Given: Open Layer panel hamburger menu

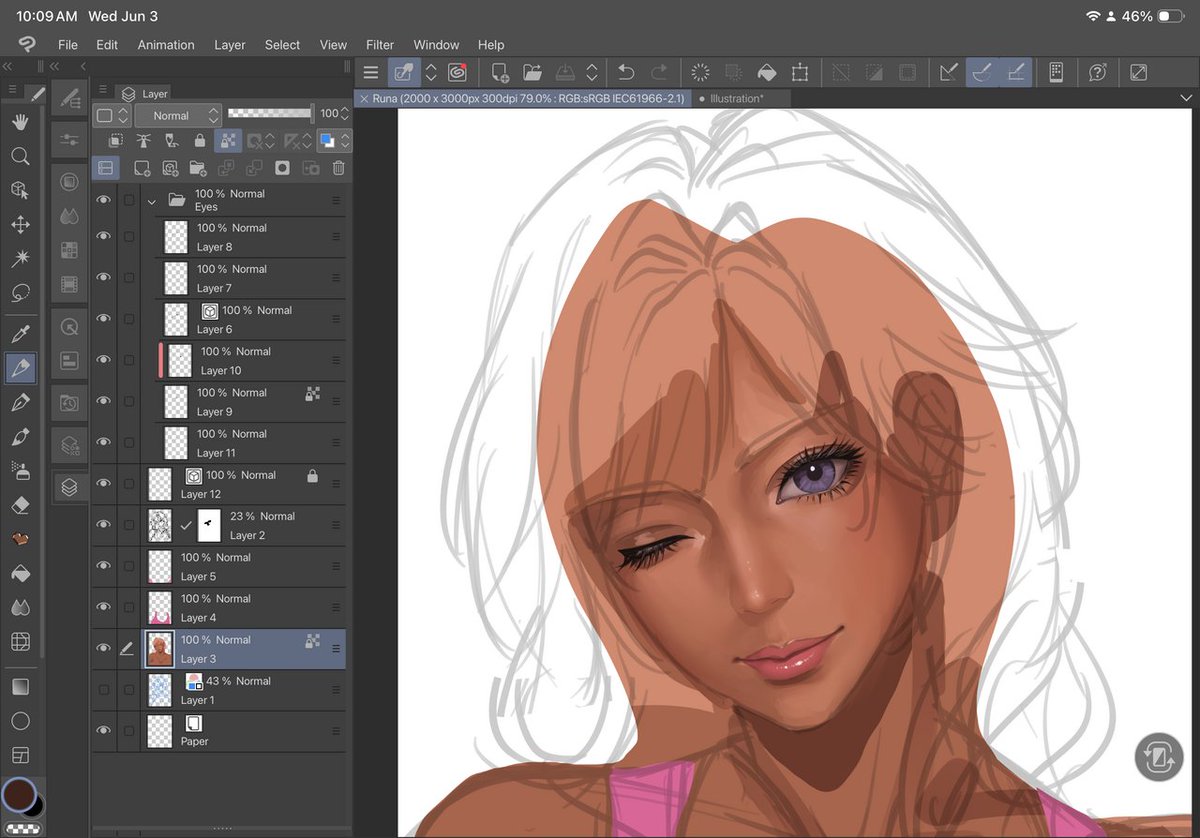Looking at the screenshot, I should (x=102, y=89).
